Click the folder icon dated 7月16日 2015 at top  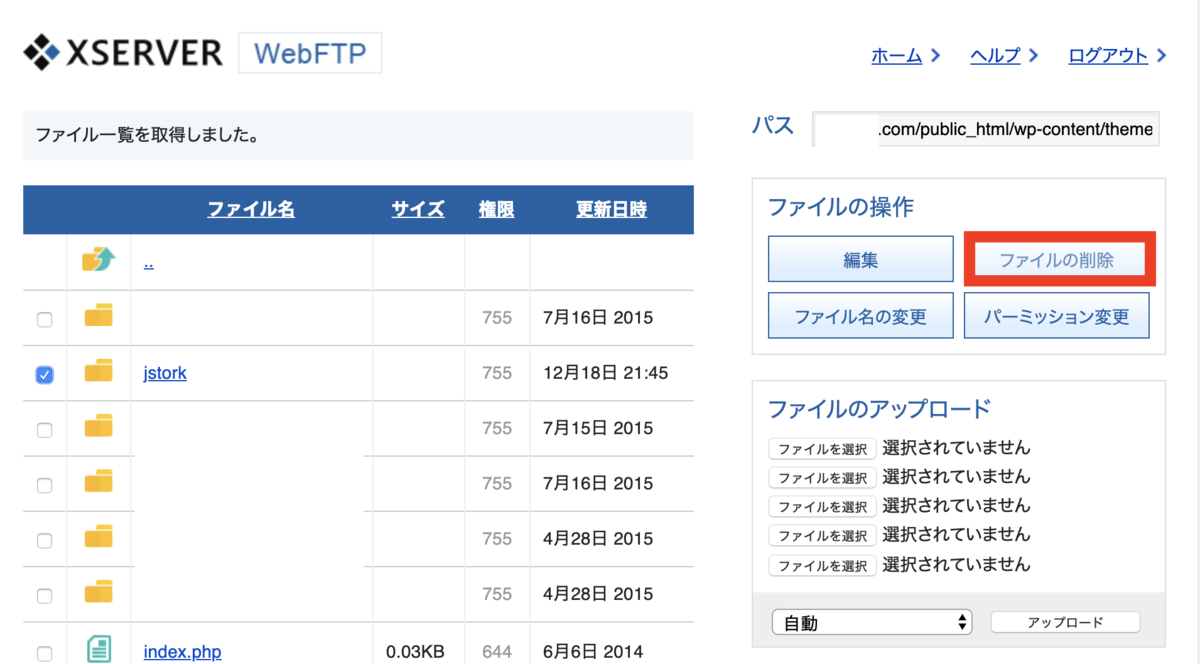98,316
